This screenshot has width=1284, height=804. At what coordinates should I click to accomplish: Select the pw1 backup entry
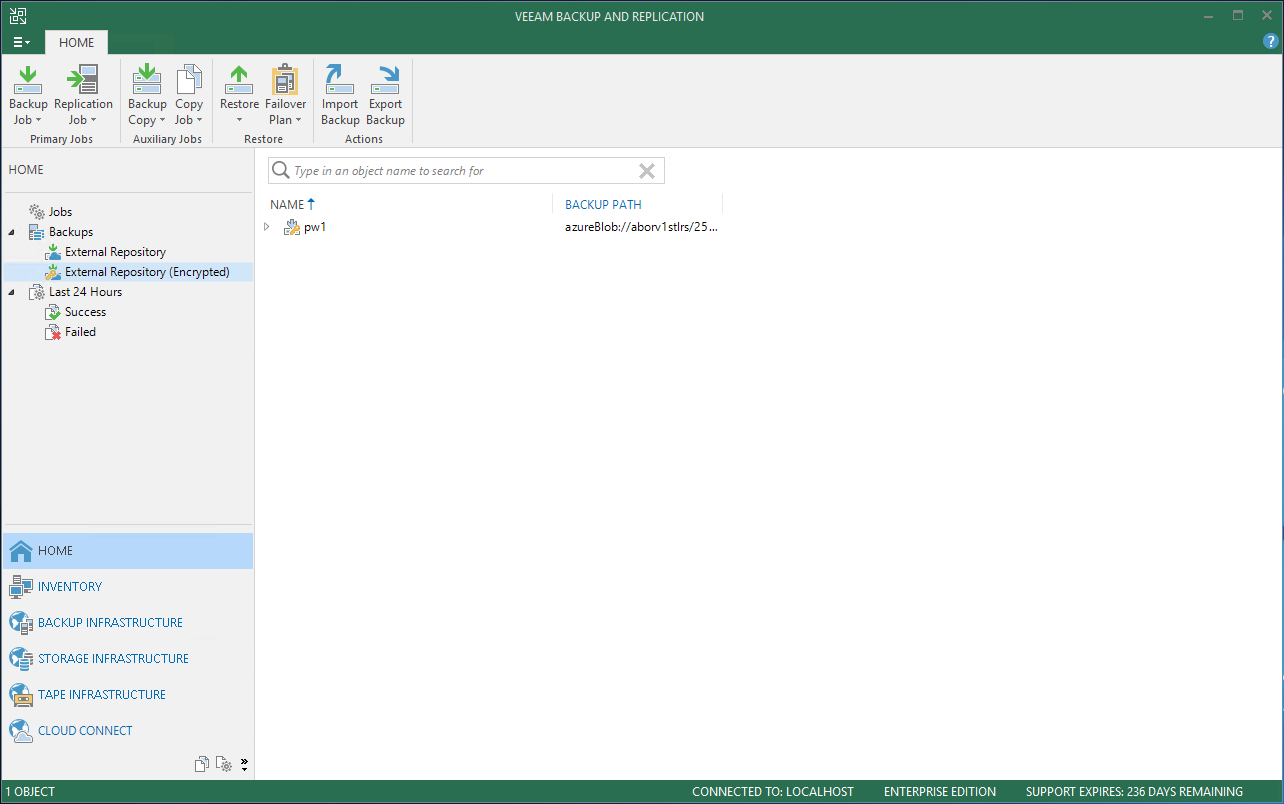315,227
